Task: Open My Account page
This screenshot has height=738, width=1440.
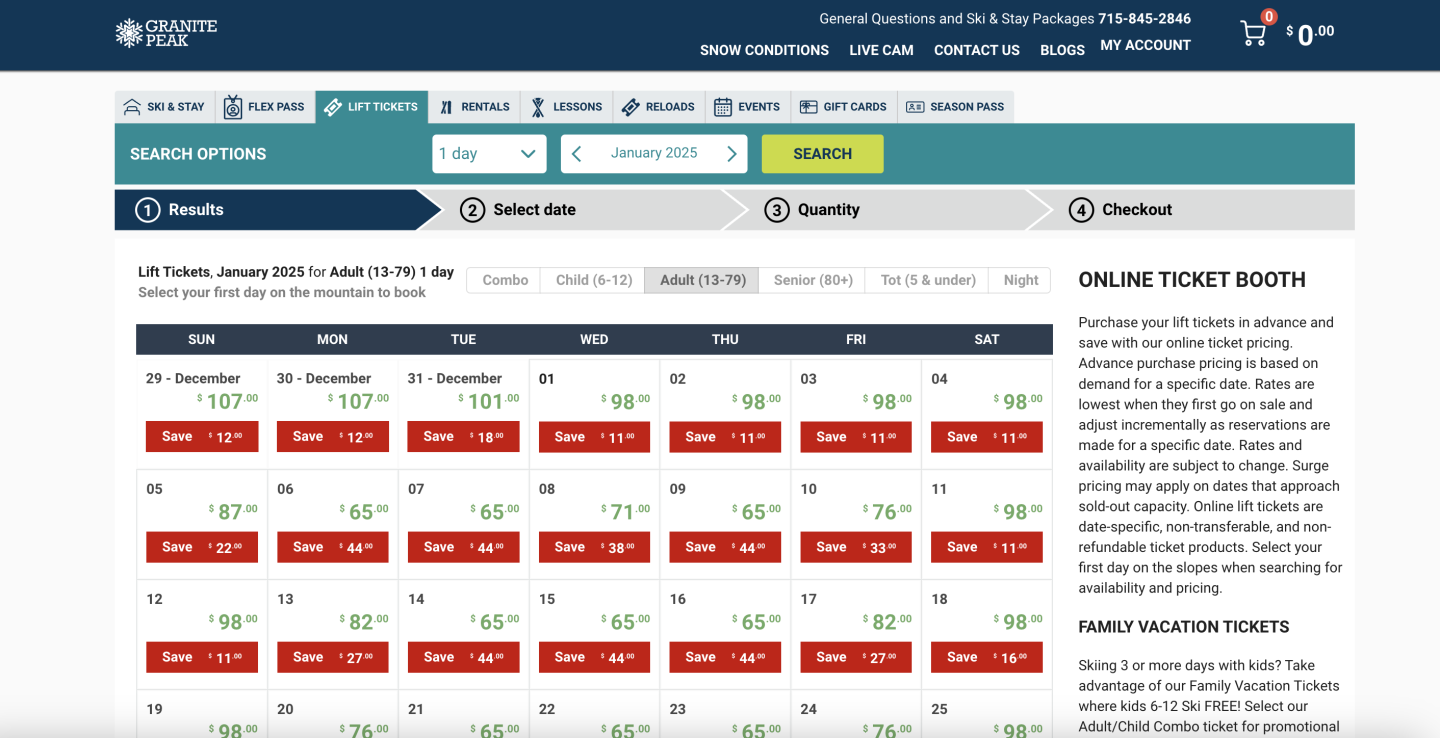Action: (x=1145, y=45)
